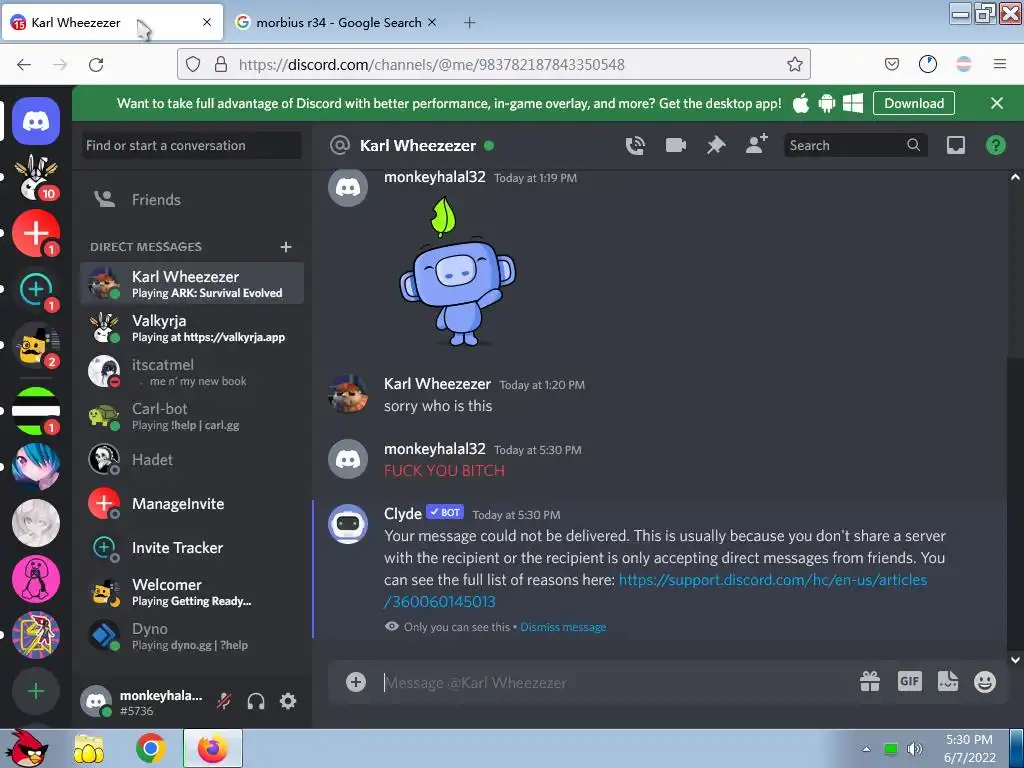
Task: Attach a file using the plus circle
Action: click(x=355, y=682)
